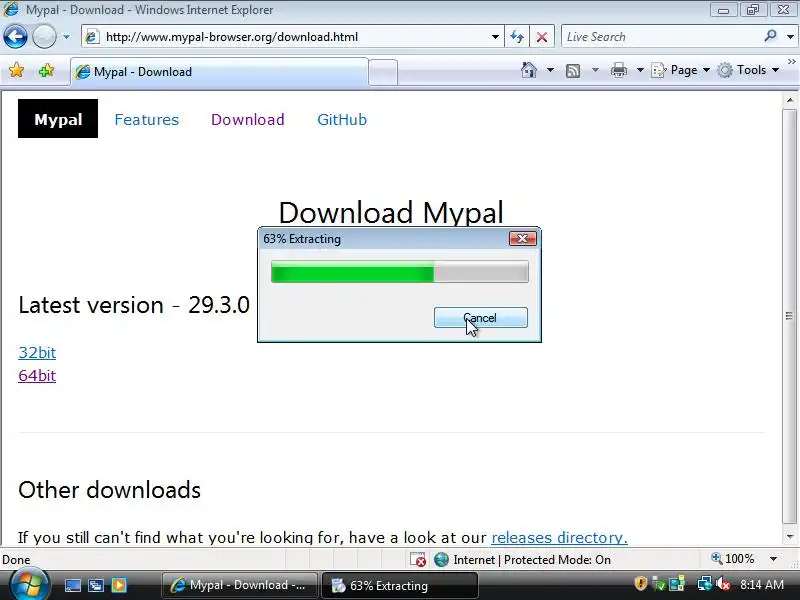Image resolution: width=800 pixels, height=600 pixels.
Task: Click the popup blocked status icon
Action: pyautogui.click(x=417, y=560)
